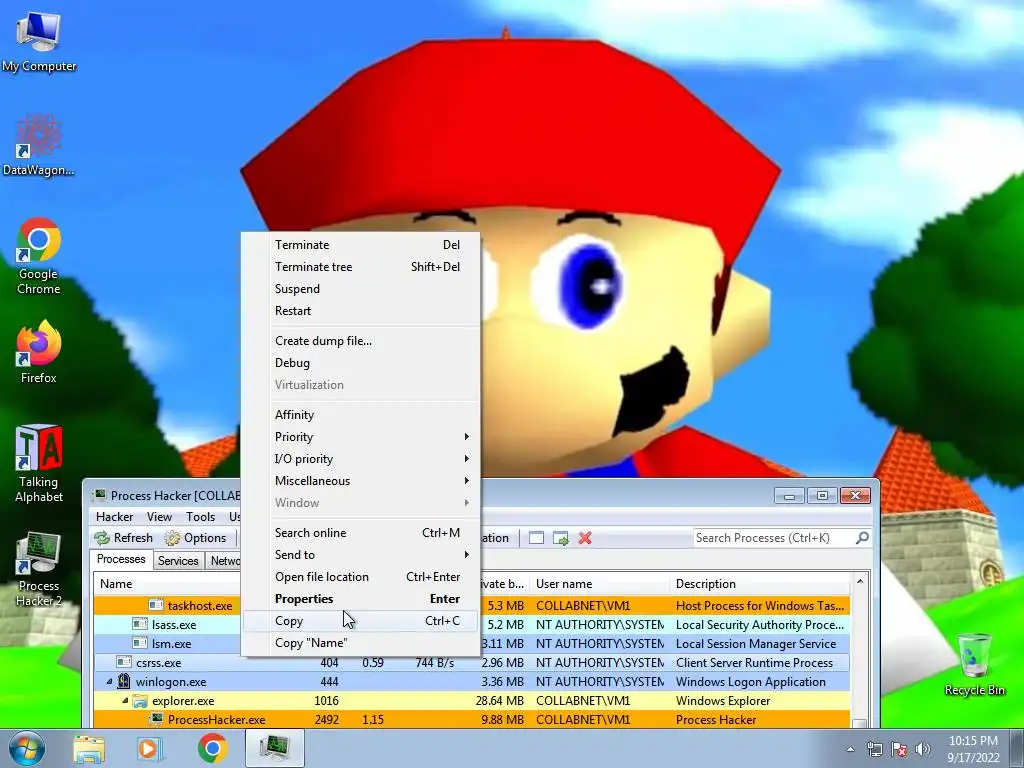Choose Copy "Name" menu entry
The height and width of the screenshot is (768, 1024).
coord(360,643)
